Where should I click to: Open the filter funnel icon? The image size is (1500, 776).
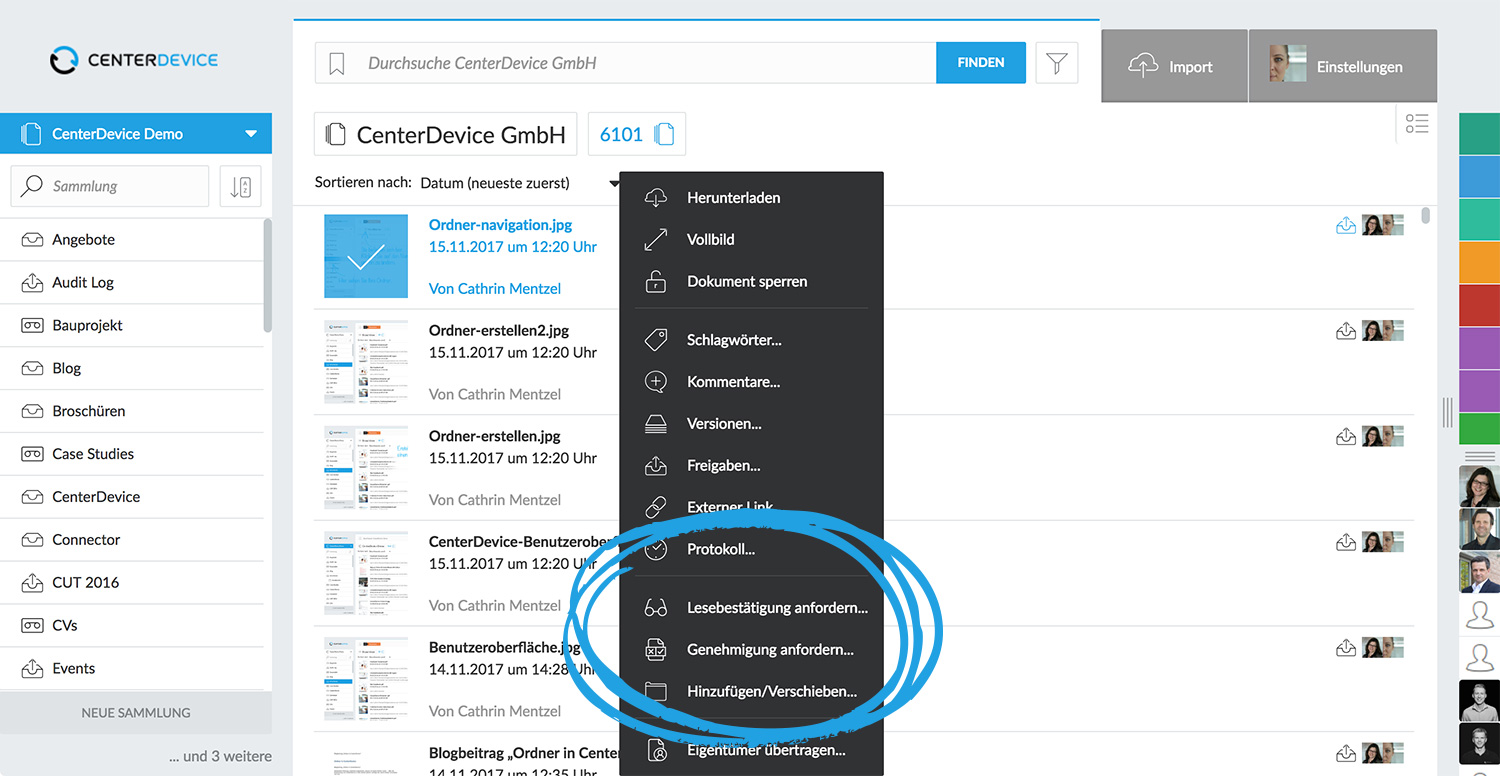pyautogui.click(x=1057, y=63)
